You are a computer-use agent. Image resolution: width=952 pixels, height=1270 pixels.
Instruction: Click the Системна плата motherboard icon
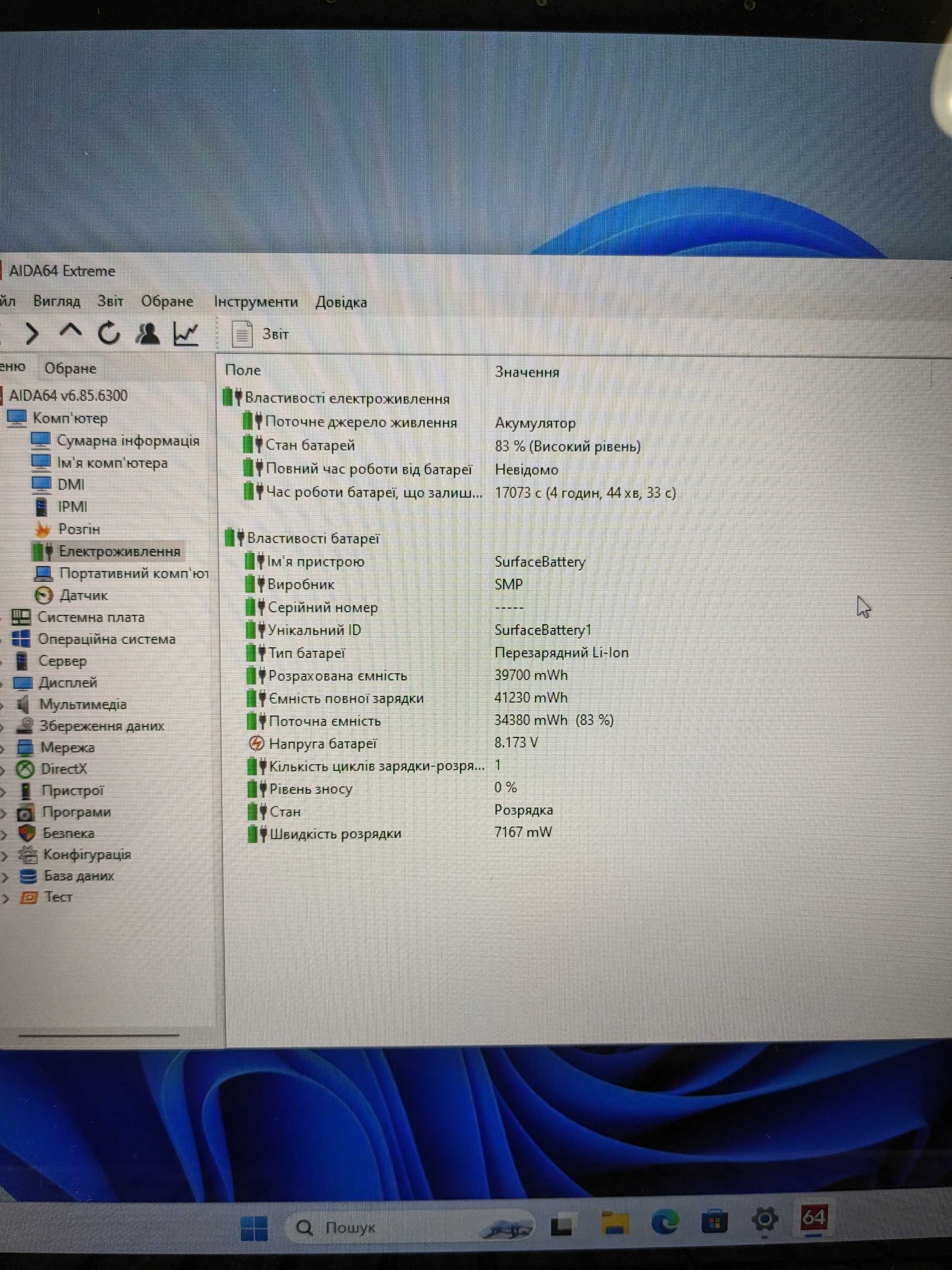click(21, 617)
